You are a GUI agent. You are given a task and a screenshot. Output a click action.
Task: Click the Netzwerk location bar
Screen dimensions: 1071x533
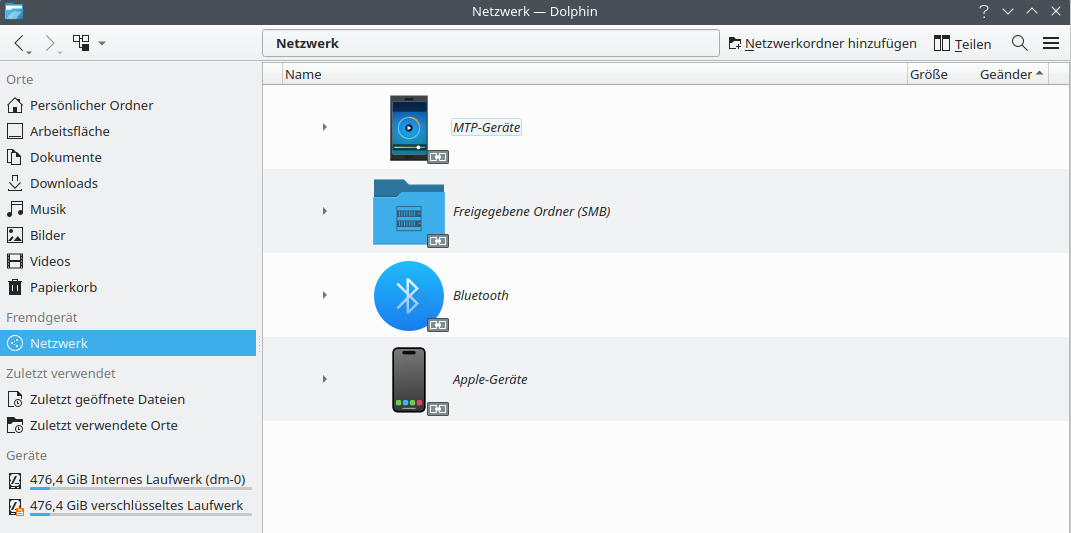pyautogui.click(x=490, y=43)
